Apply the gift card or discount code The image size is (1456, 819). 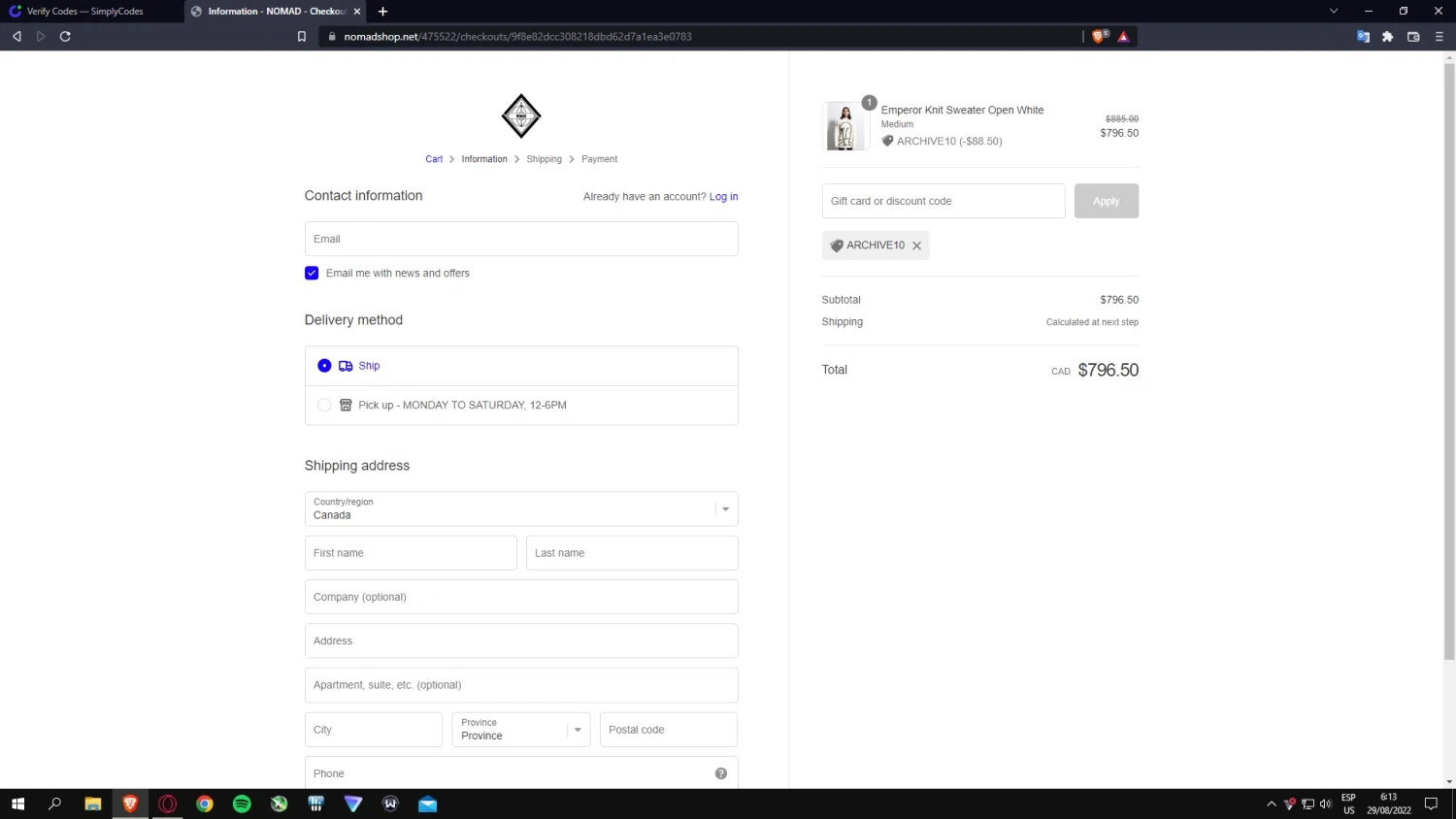tap(1107, 201)
